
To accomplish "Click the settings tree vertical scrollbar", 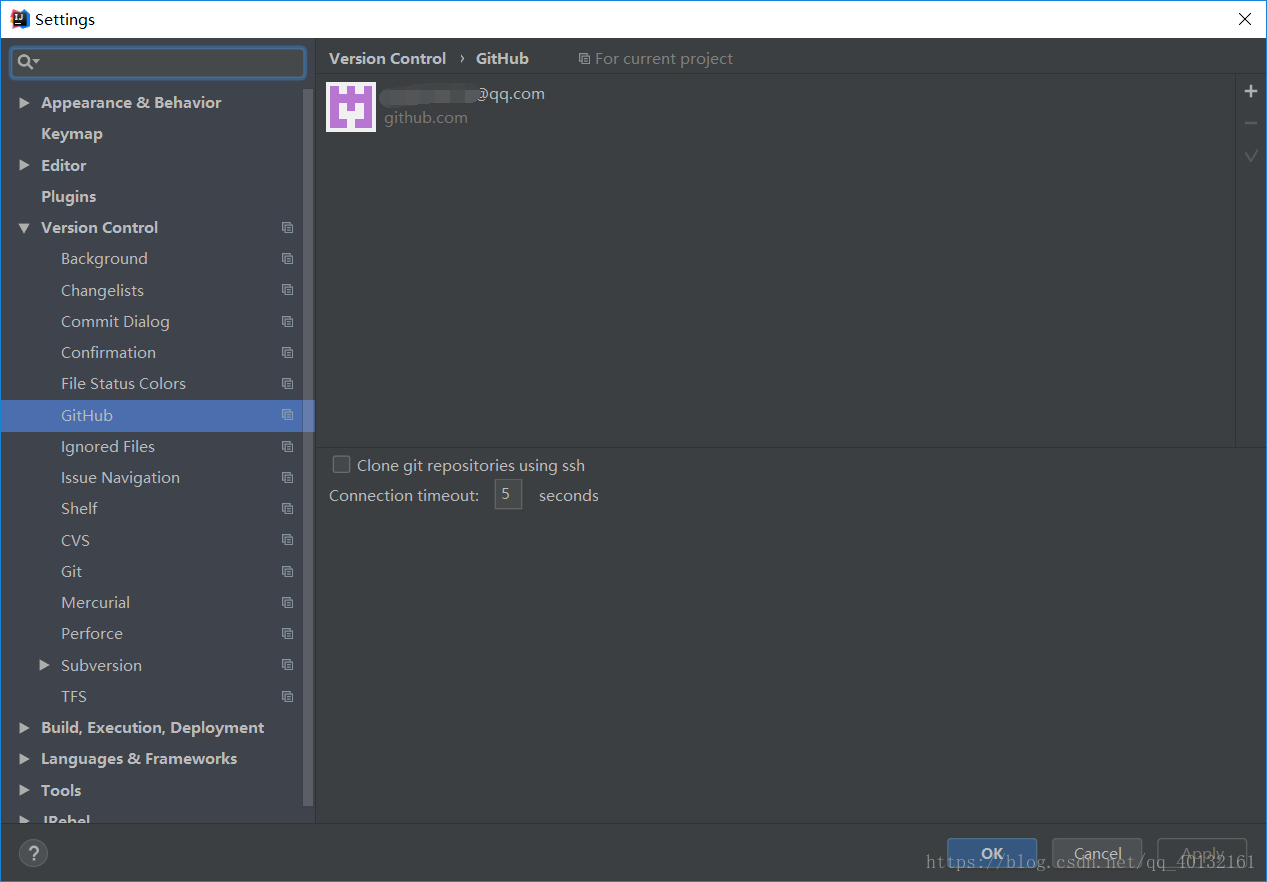I will pos(309,447).
